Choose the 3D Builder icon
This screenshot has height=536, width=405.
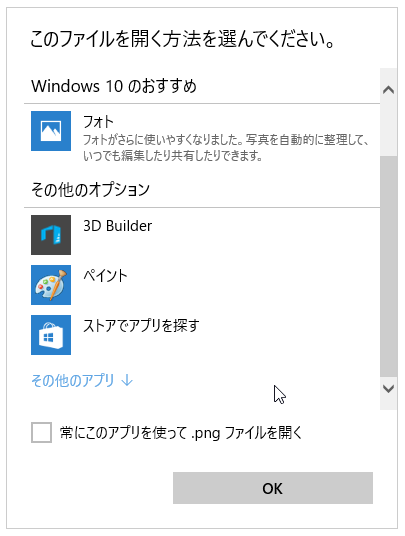(51, 235)
